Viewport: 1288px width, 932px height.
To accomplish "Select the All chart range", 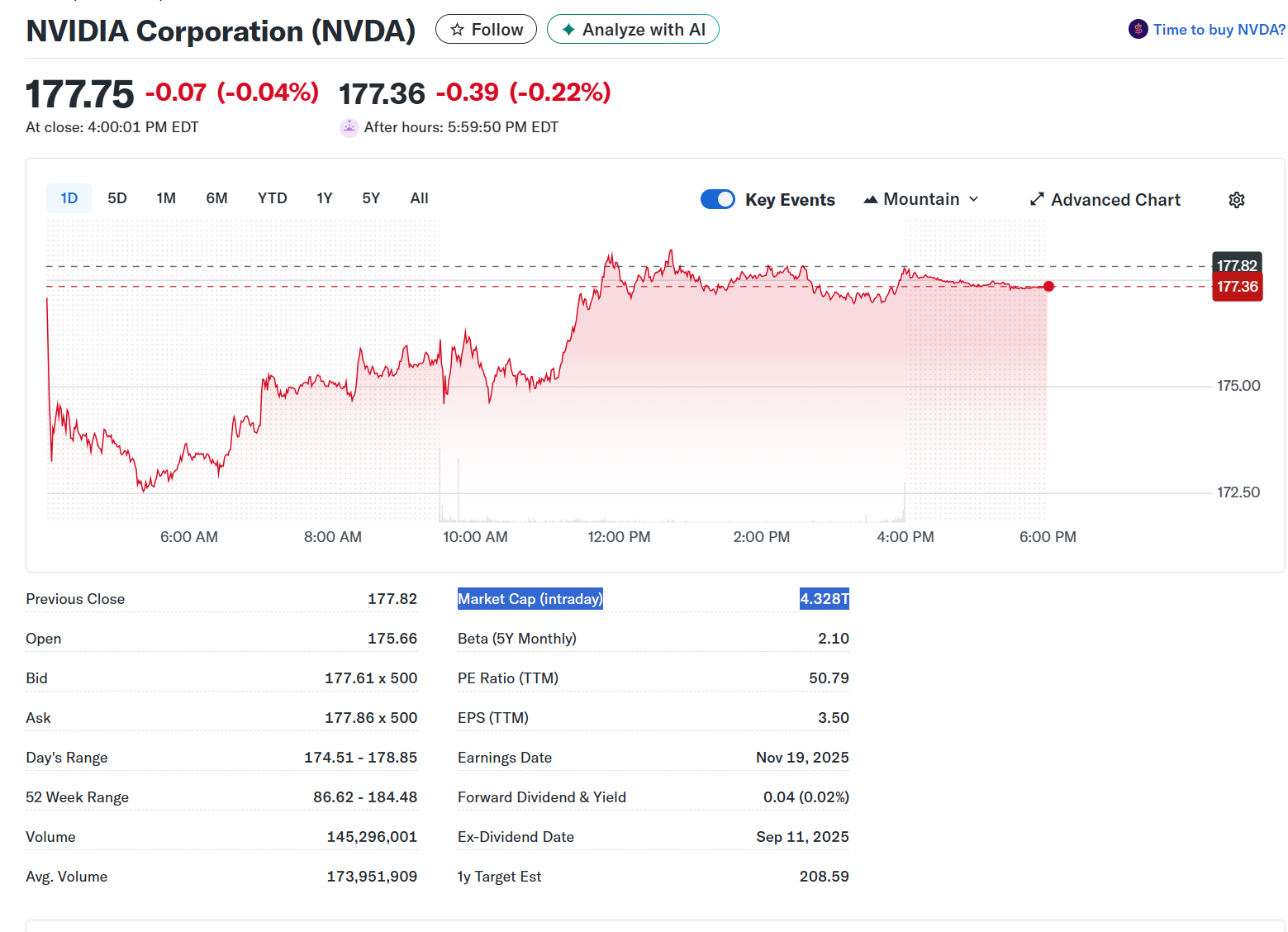I will tap(420, 198).
